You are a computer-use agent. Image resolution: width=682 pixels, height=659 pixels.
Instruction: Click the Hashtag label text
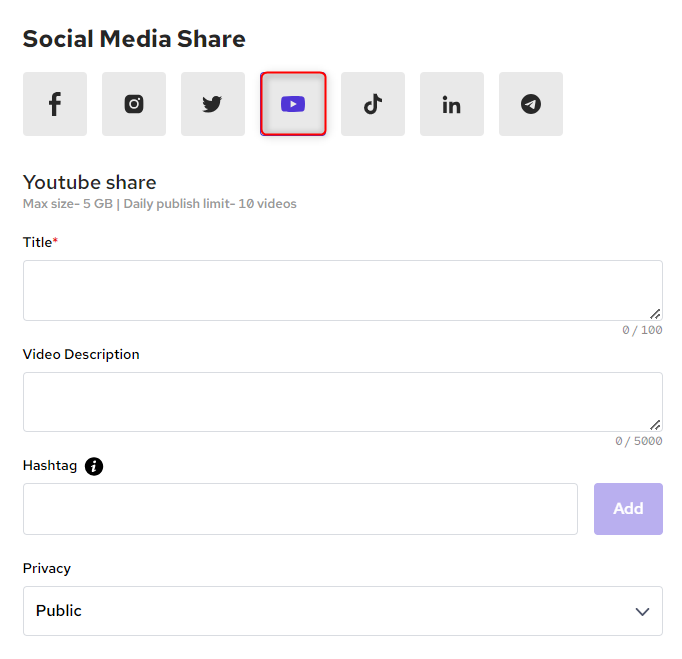[x=50, y=466]
